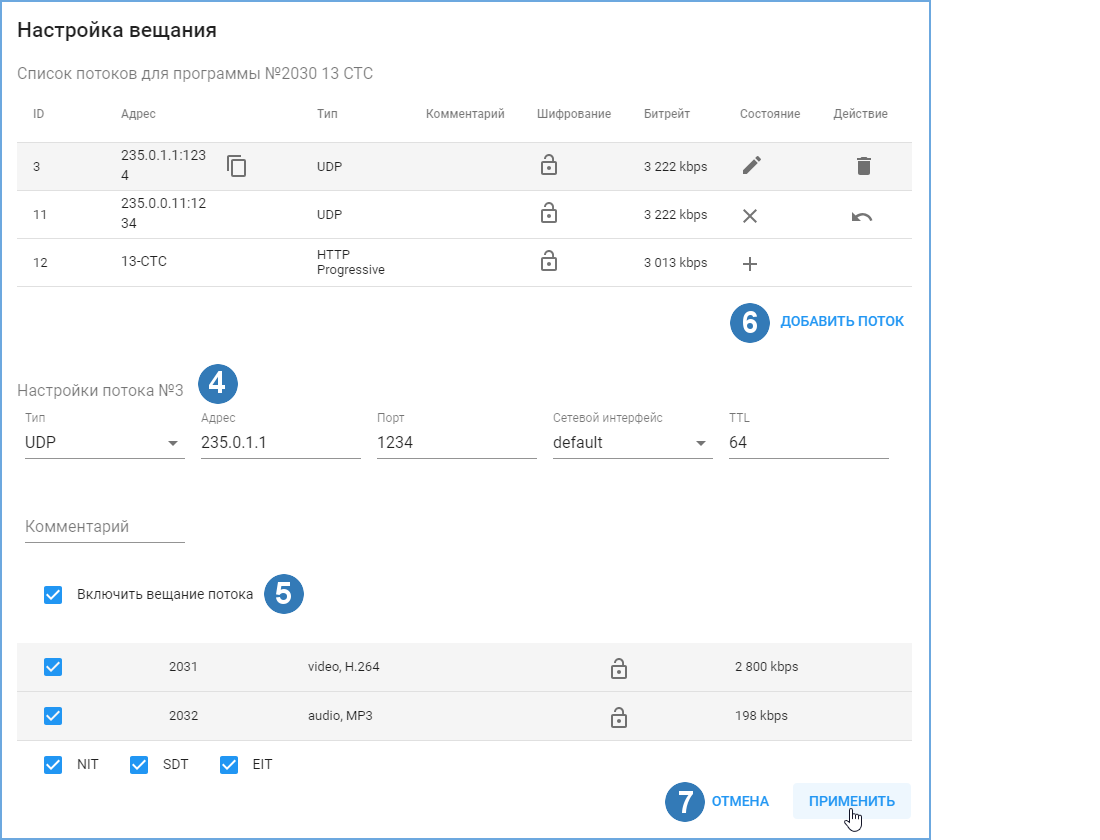Click encryption lock icon for stream 12
This screenshot has height=840, width=1100.
pyautogui.click(x=549, y=260)
